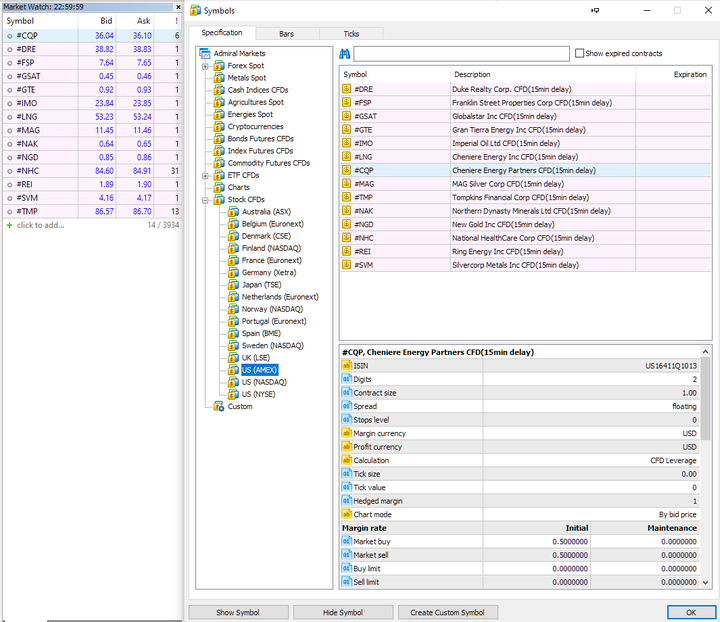The height and width of the screenshot is (622, 720).
Task: Expand the ETF CFDs tree node
Action: pyautogui.click(x=205, y=175)
